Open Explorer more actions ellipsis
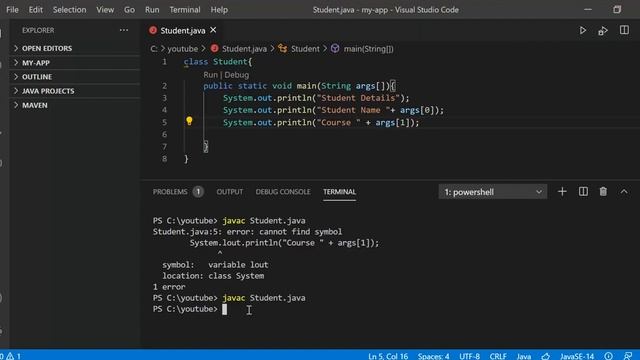This screenshot has width=640, height=360. tap(124, 30)
